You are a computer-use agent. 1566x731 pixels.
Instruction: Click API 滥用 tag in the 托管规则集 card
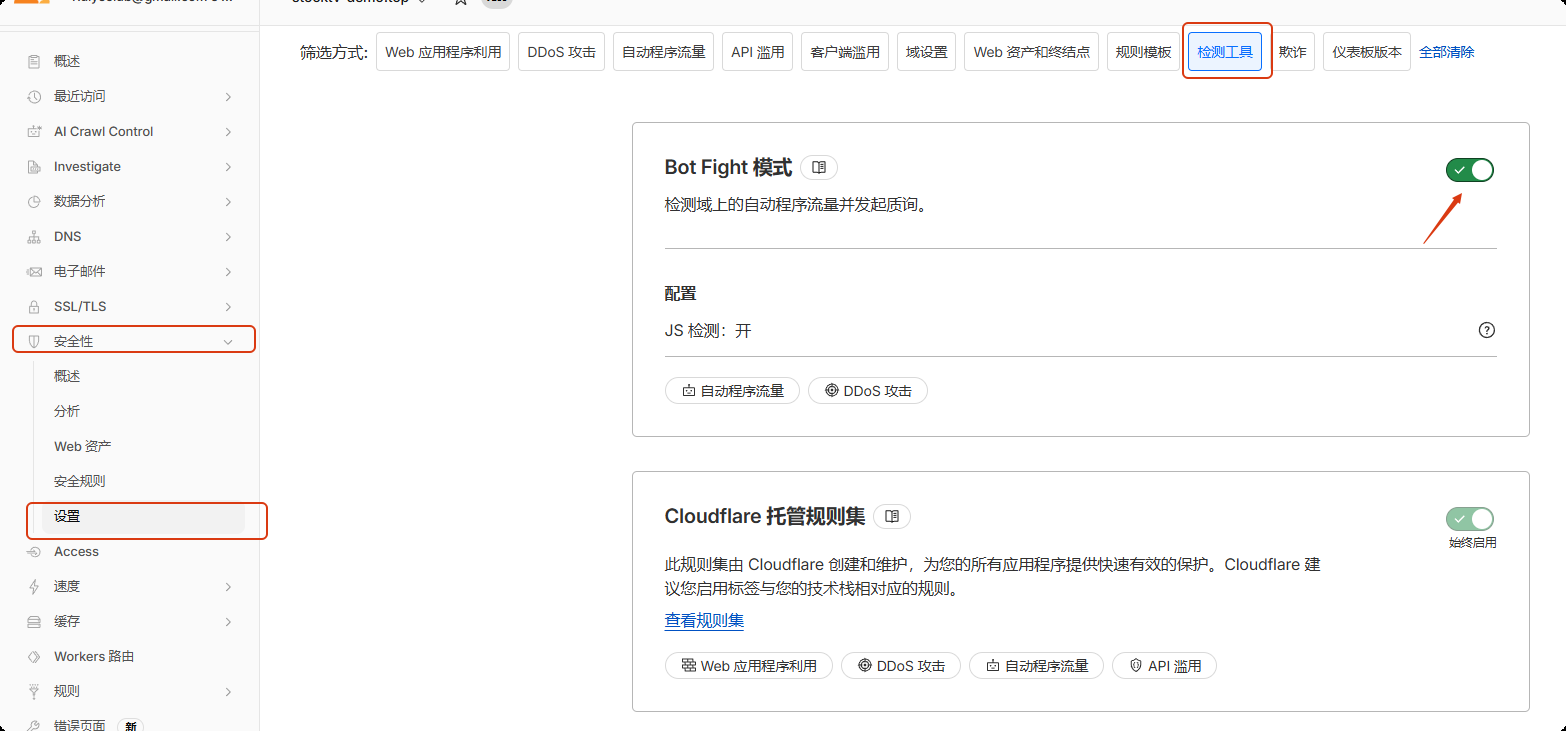click(x=1164, y=666)
